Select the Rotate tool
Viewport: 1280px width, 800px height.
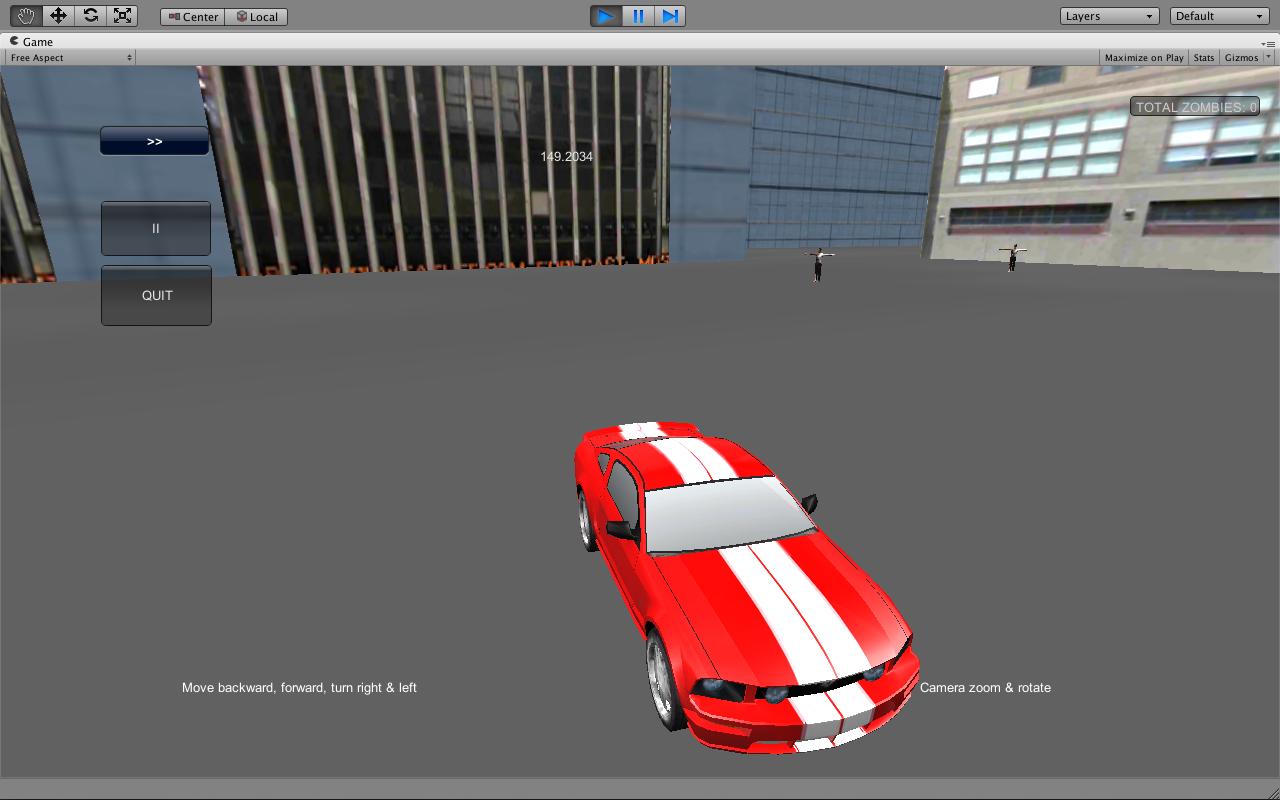(x=90, y=16)
